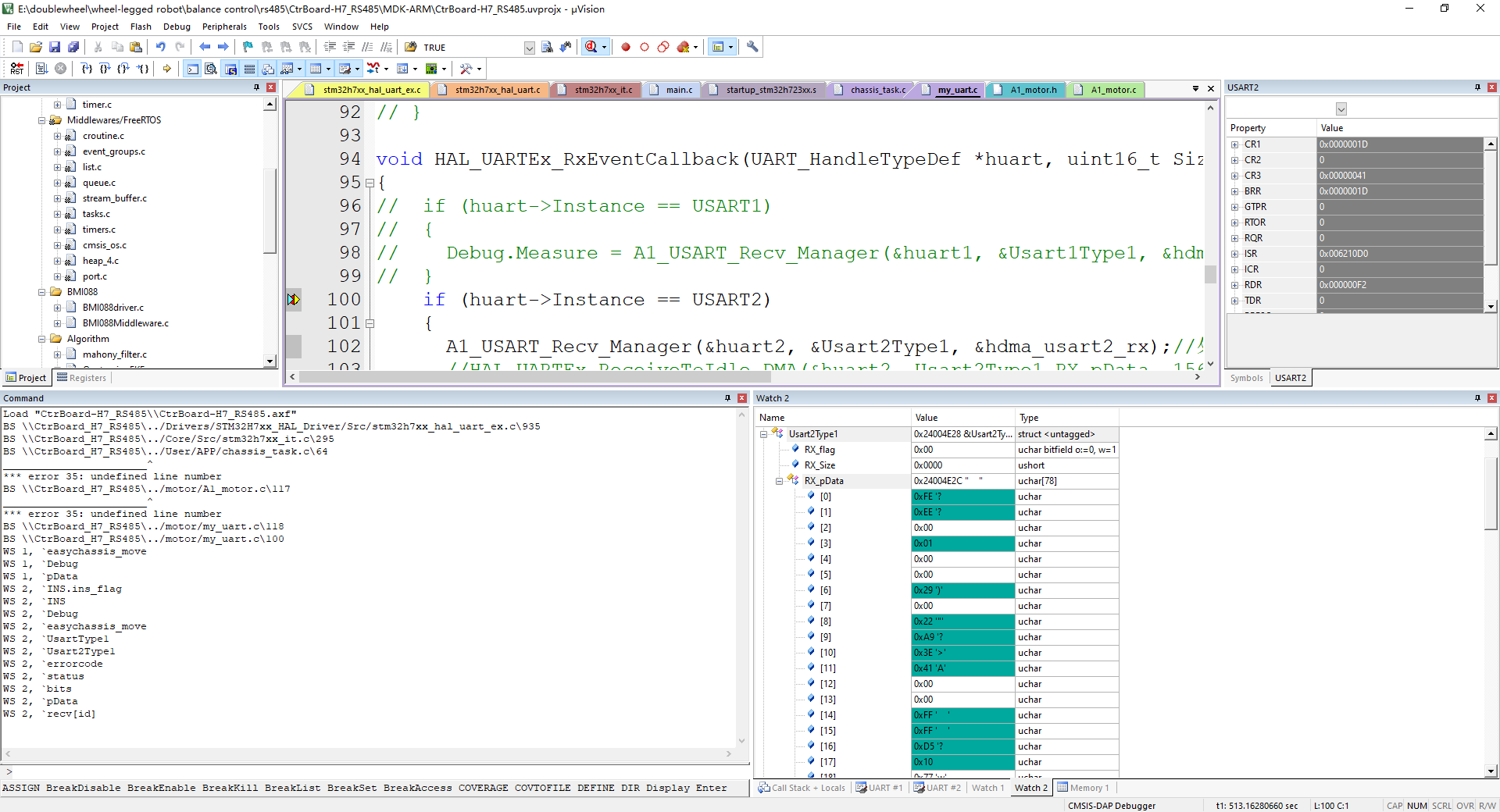Open the Disassembly window icon
Screen dimensions: 1500x812
[211, 69]
